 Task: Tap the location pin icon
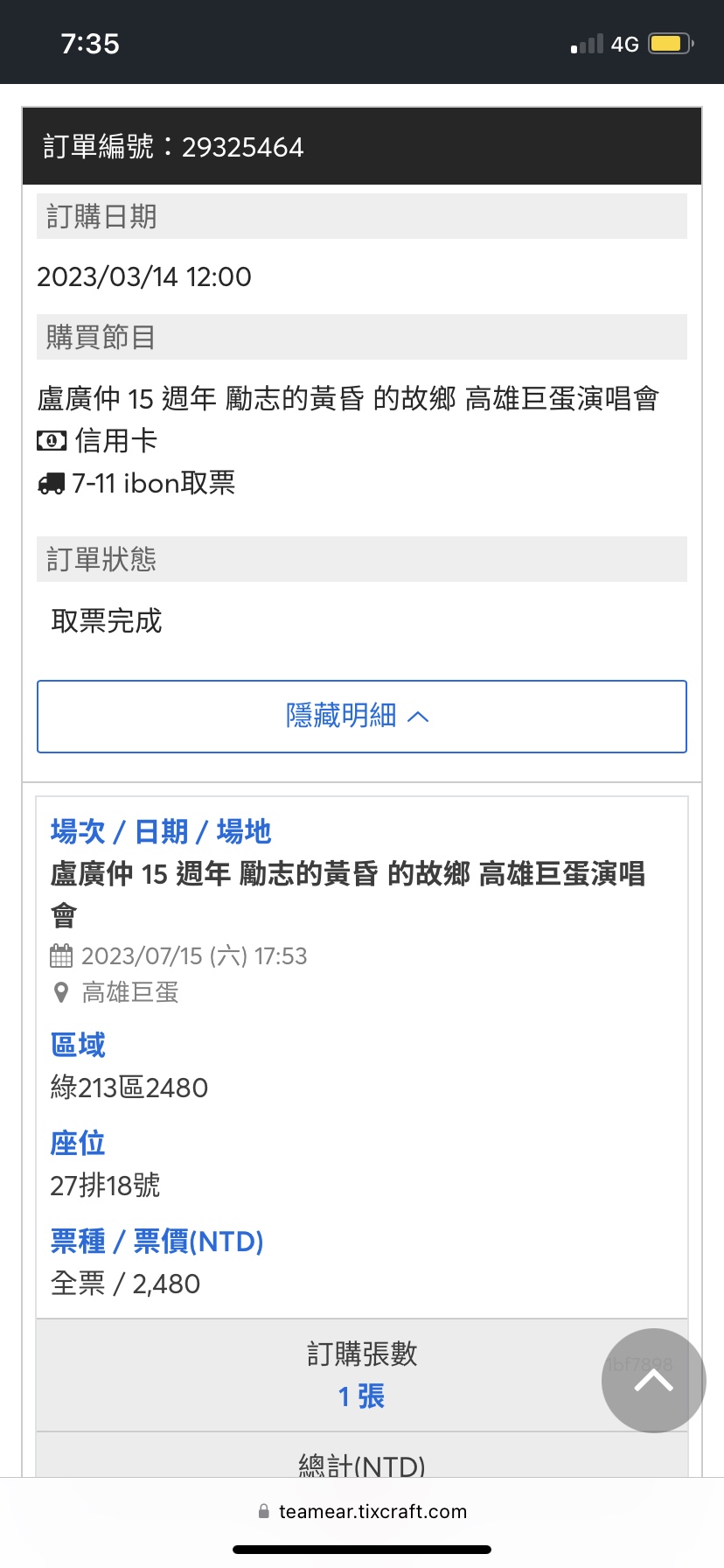pos(61,992)
